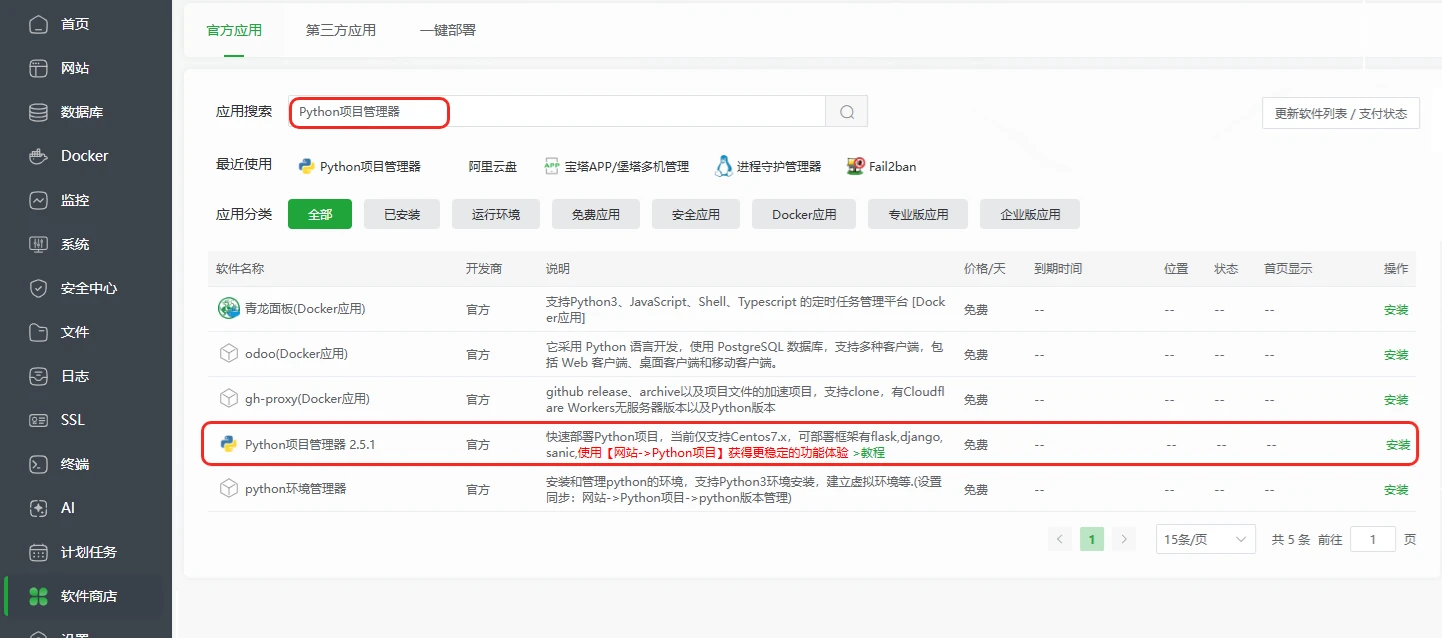Open 阿里云盘 in recently used
Screen dimensions: 1442x638
point(493,167)
